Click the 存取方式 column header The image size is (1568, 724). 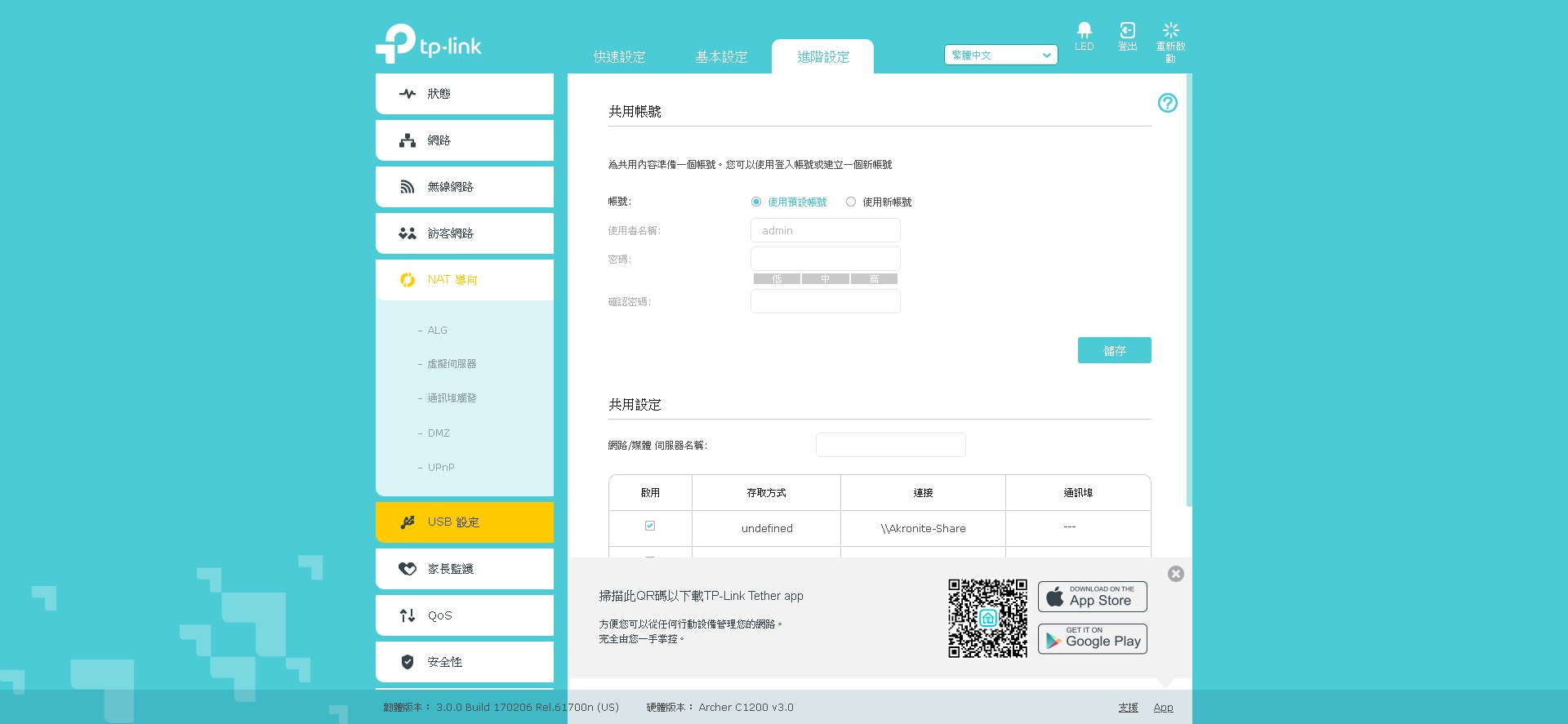(x=766, y=493)
